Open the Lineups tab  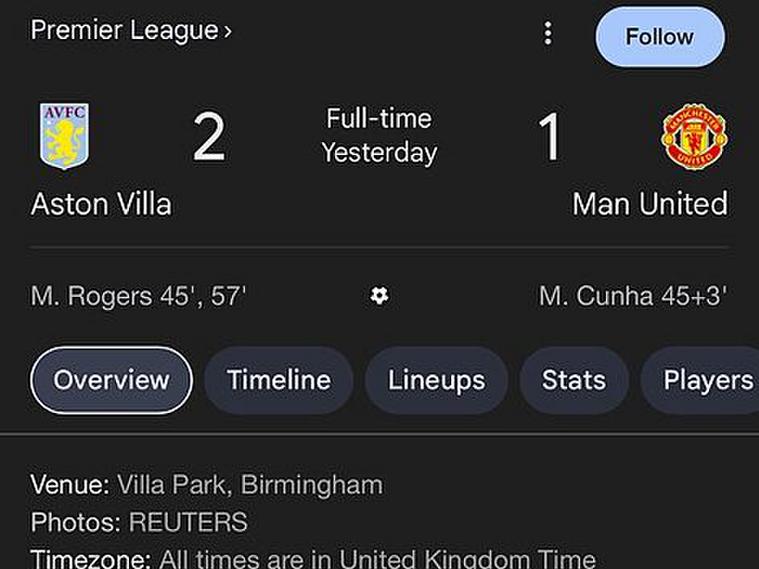coord(436,380)
